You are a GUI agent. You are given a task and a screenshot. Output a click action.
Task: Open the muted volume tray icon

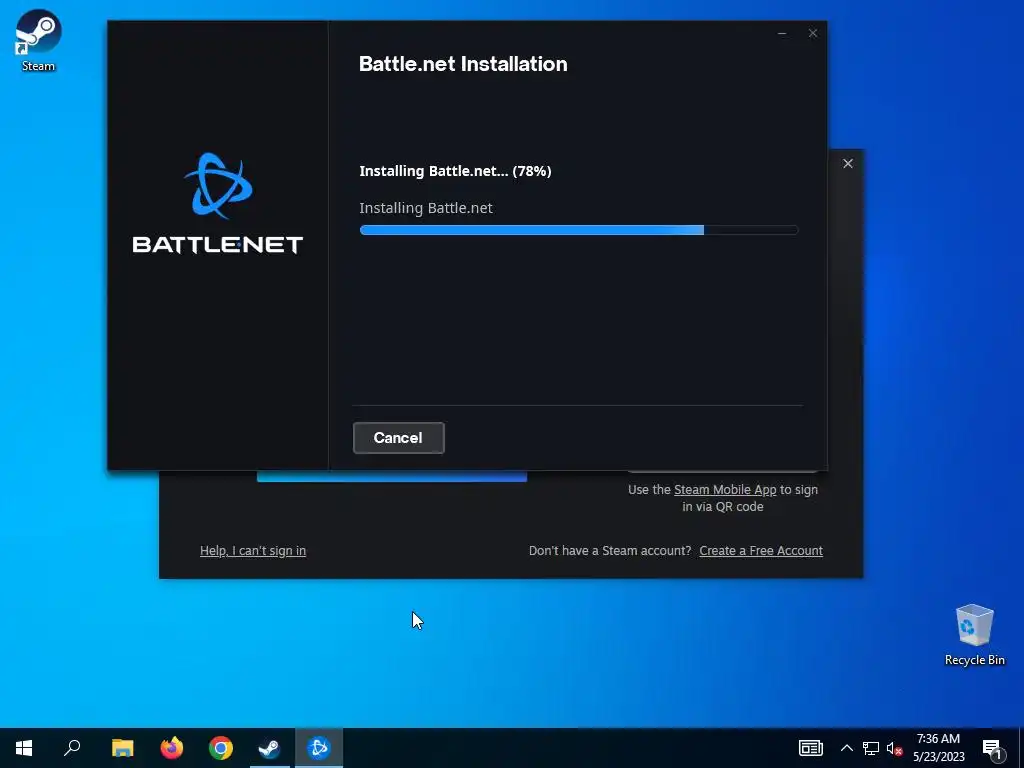894,748
